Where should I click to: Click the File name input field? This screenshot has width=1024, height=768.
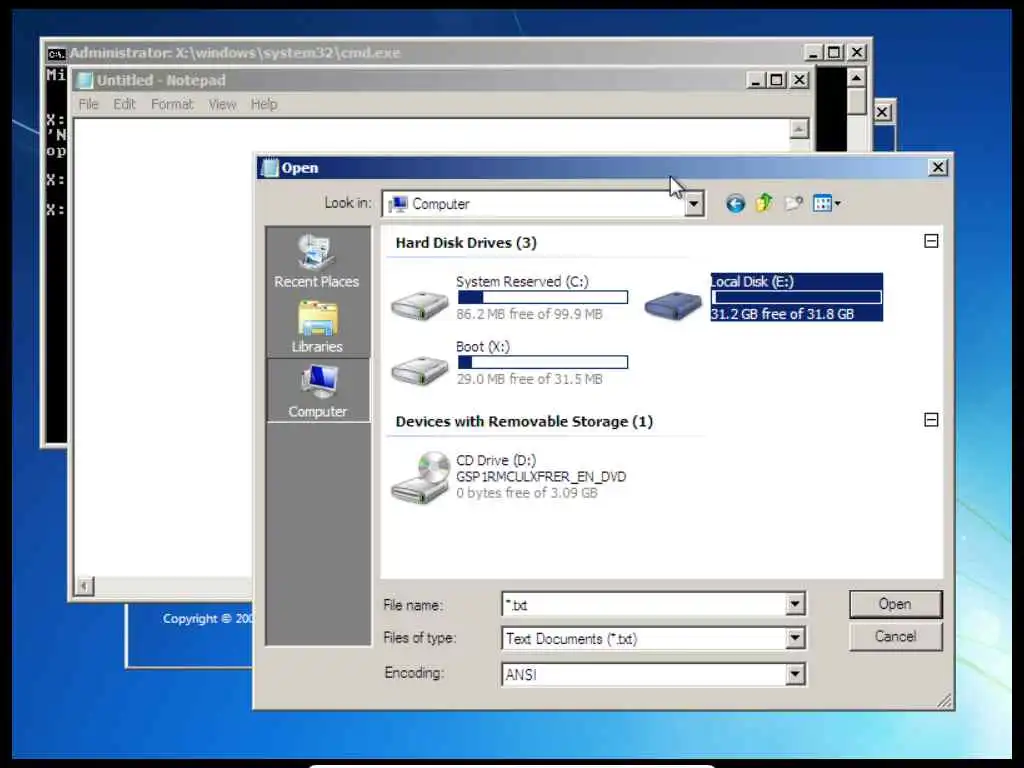pos(645,604)
